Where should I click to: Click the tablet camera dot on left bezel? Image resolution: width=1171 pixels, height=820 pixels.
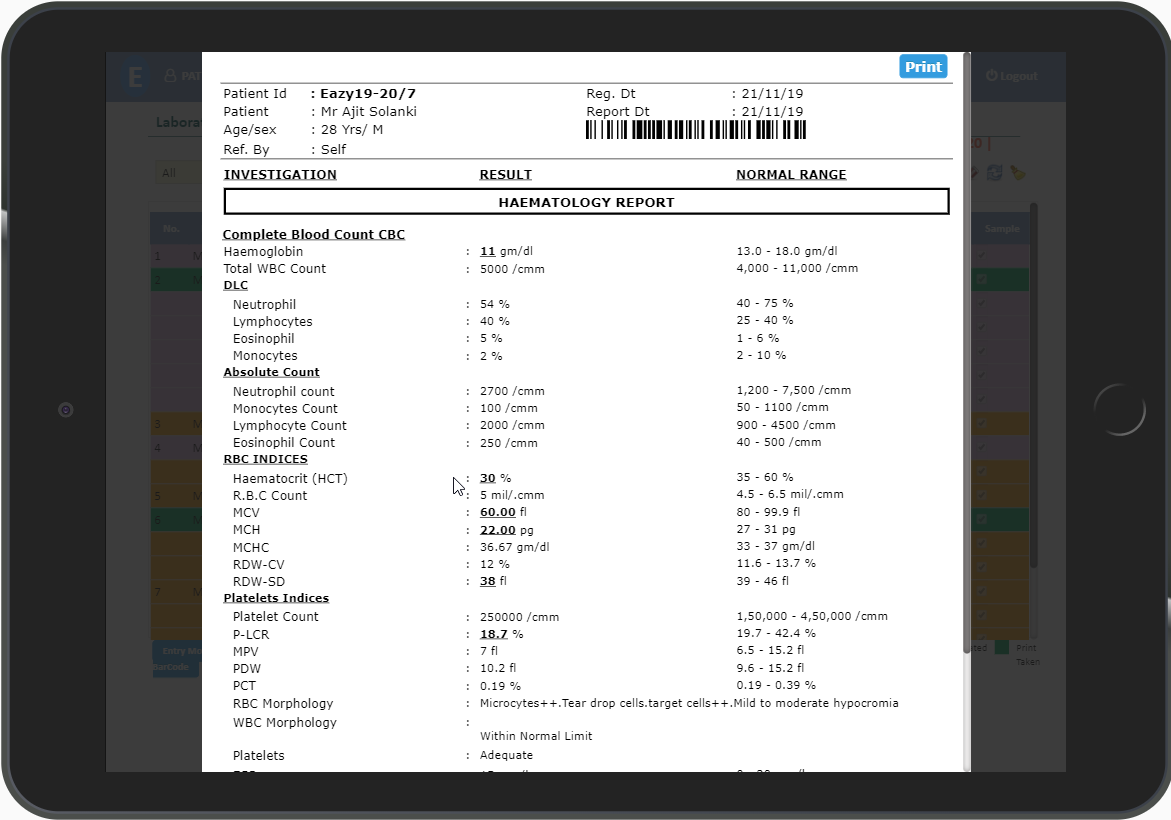point(66,410)
